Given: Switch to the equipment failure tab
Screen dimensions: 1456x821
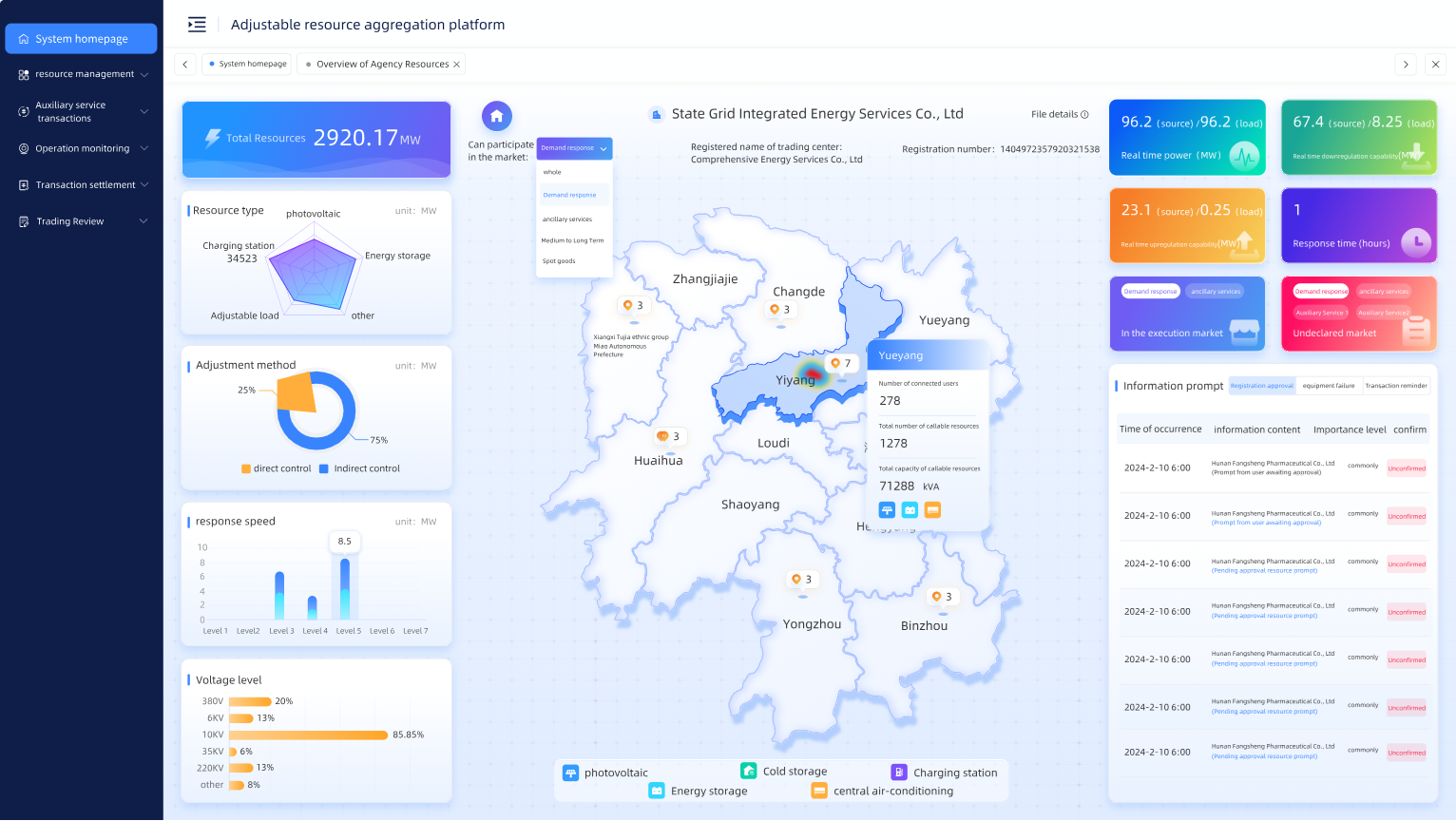Looking at the screenshot, I should tap(1328, 386).
